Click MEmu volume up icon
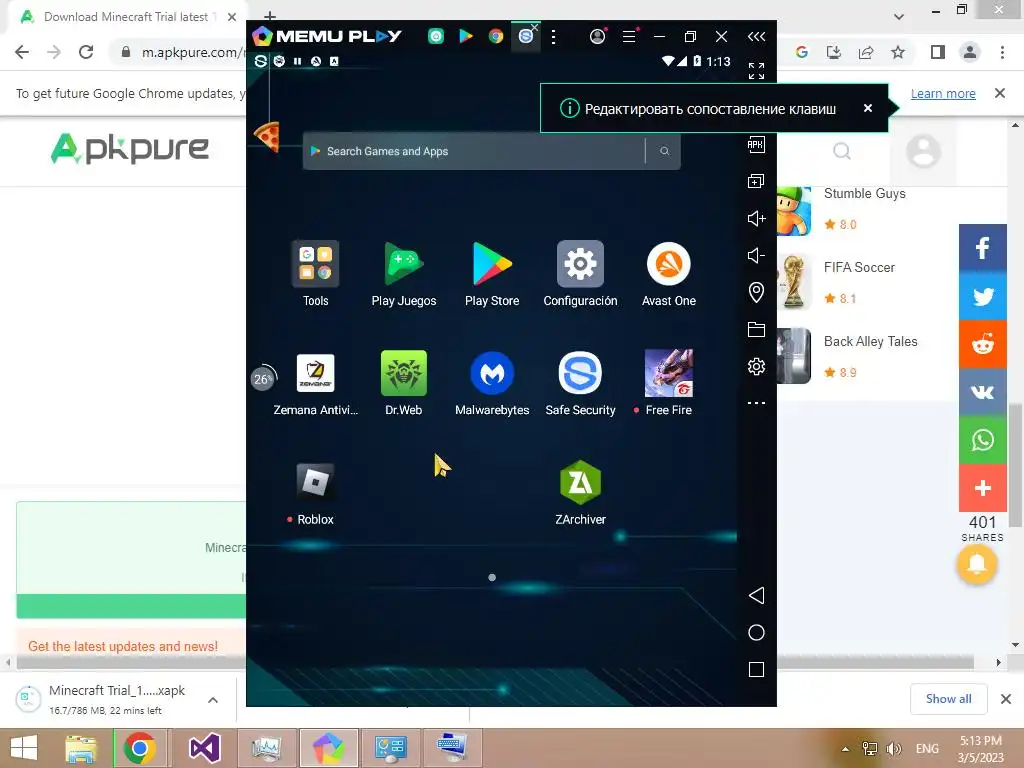The image size is (1024, 768). 756,218
